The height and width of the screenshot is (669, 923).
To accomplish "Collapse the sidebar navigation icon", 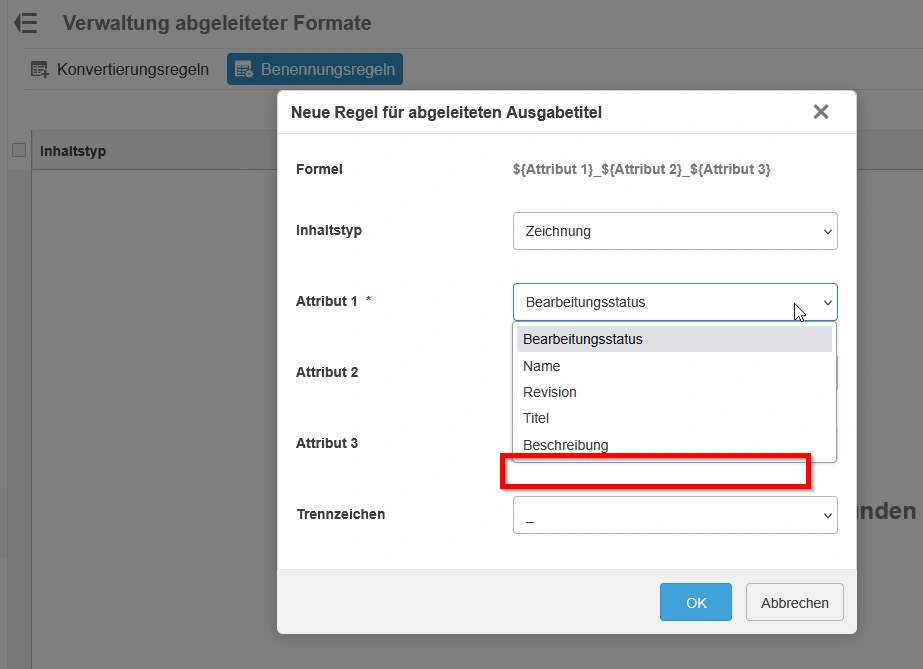I will [26, 23].
